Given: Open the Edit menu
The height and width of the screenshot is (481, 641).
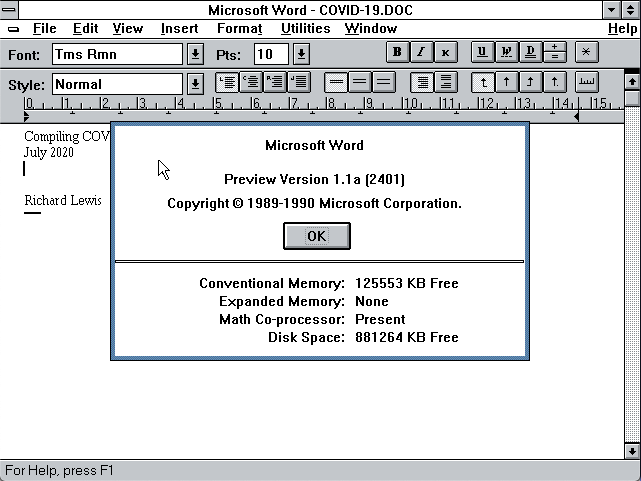Looking at the screenshot, I should coord(85,29).
